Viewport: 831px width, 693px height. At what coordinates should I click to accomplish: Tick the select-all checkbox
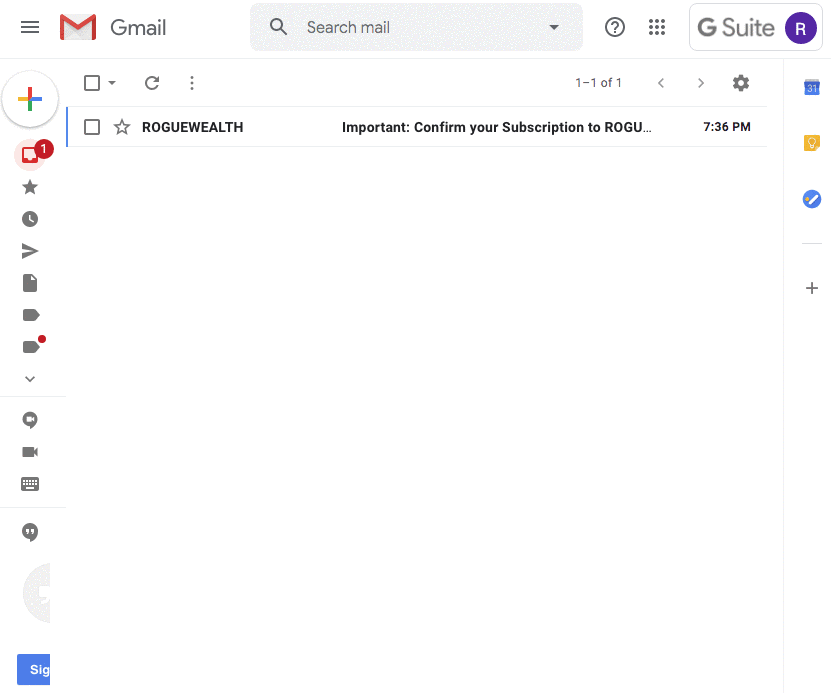92,83
